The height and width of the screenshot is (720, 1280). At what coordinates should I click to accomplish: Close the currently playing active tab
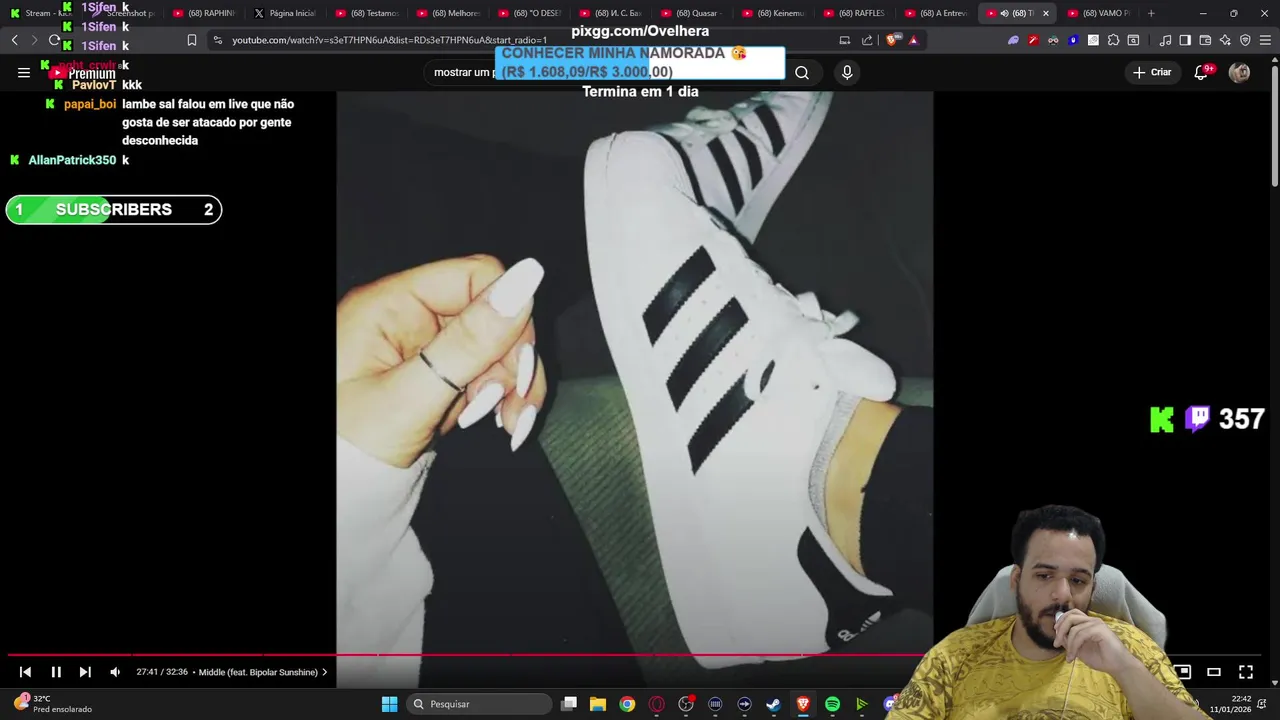1046,13
